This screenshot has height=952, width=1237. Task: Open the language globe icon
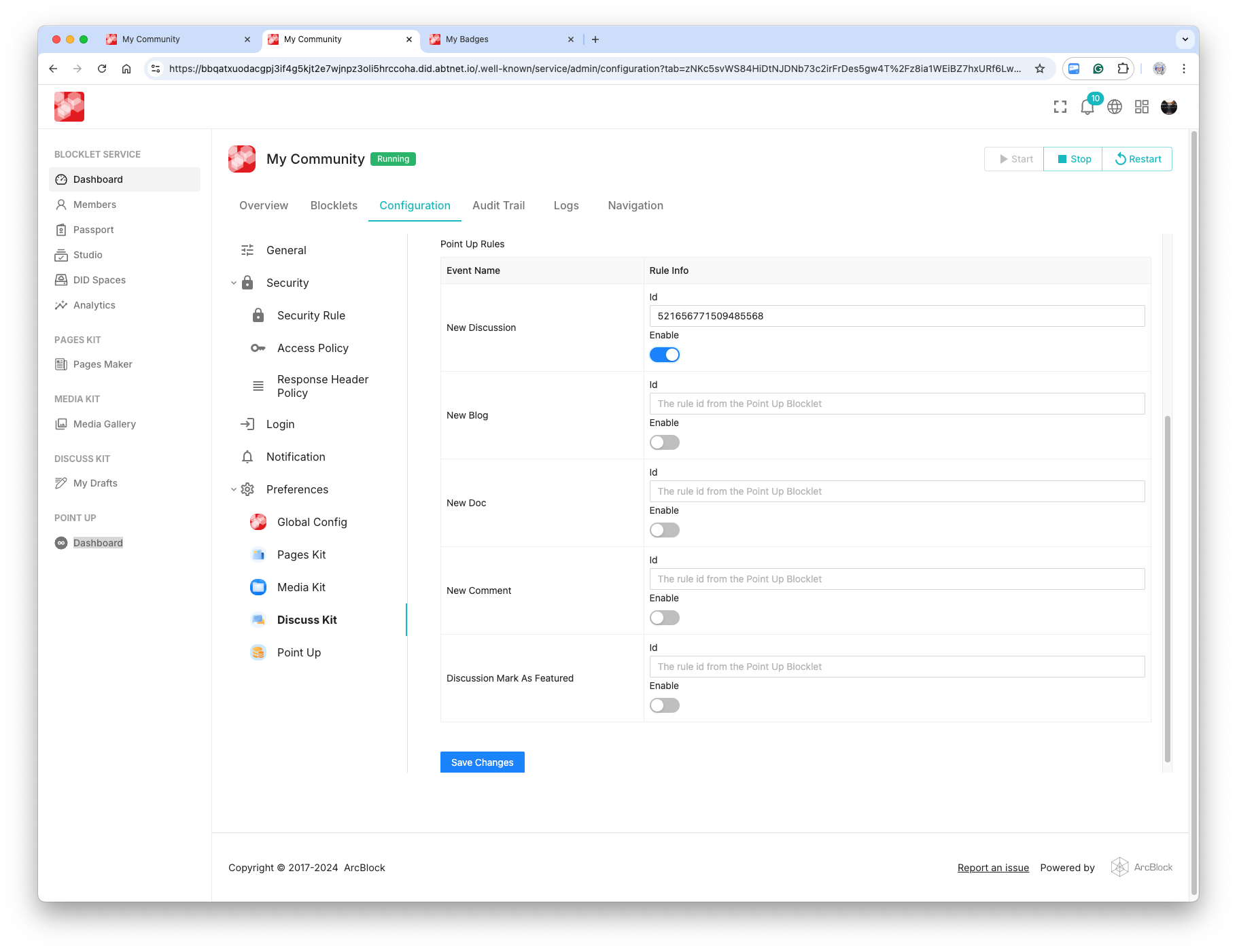[1115, 107]
